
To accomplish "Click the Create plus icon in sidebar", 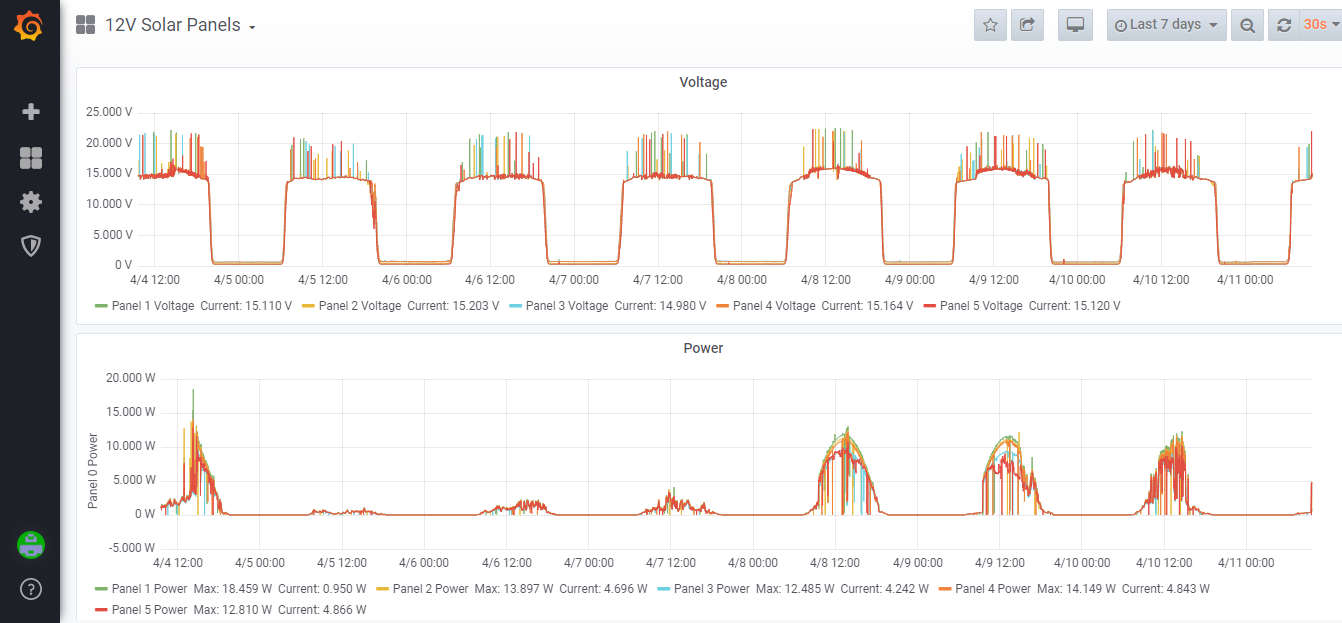I will [x=31, y=112].
